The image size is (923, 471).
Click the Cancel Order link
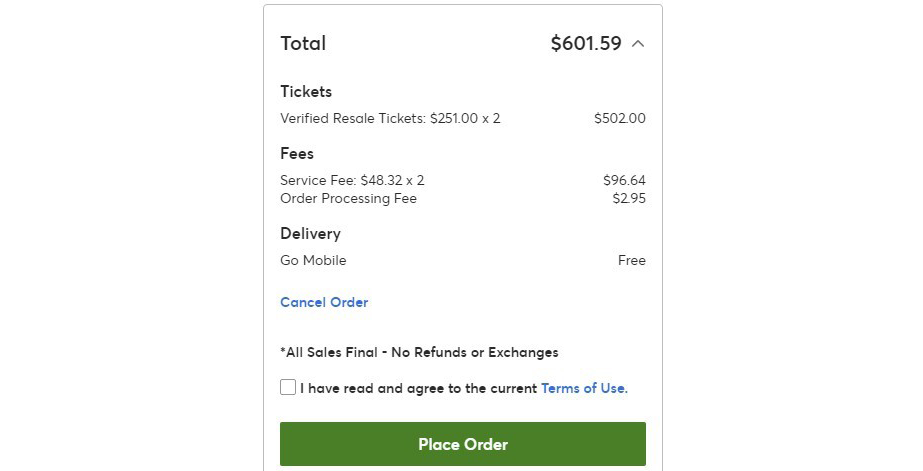pos(324,302)
